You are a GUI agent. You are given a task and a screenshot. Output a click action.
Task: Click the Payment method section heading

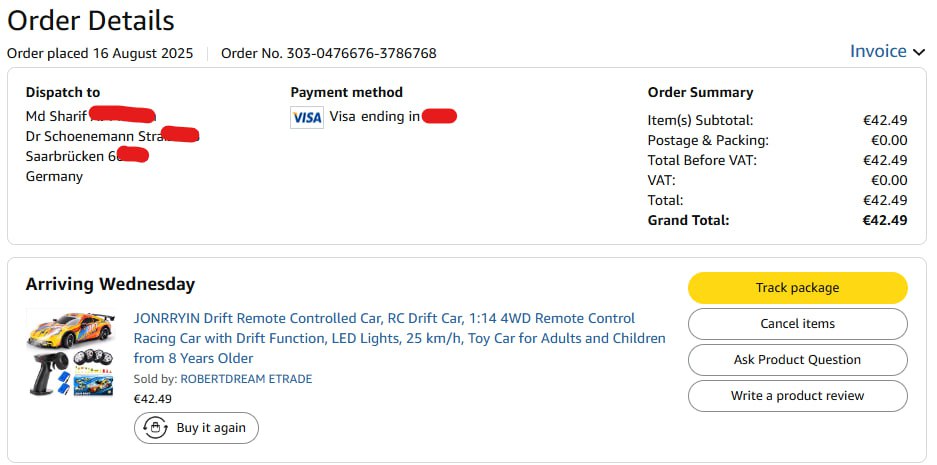click(346, 92)
